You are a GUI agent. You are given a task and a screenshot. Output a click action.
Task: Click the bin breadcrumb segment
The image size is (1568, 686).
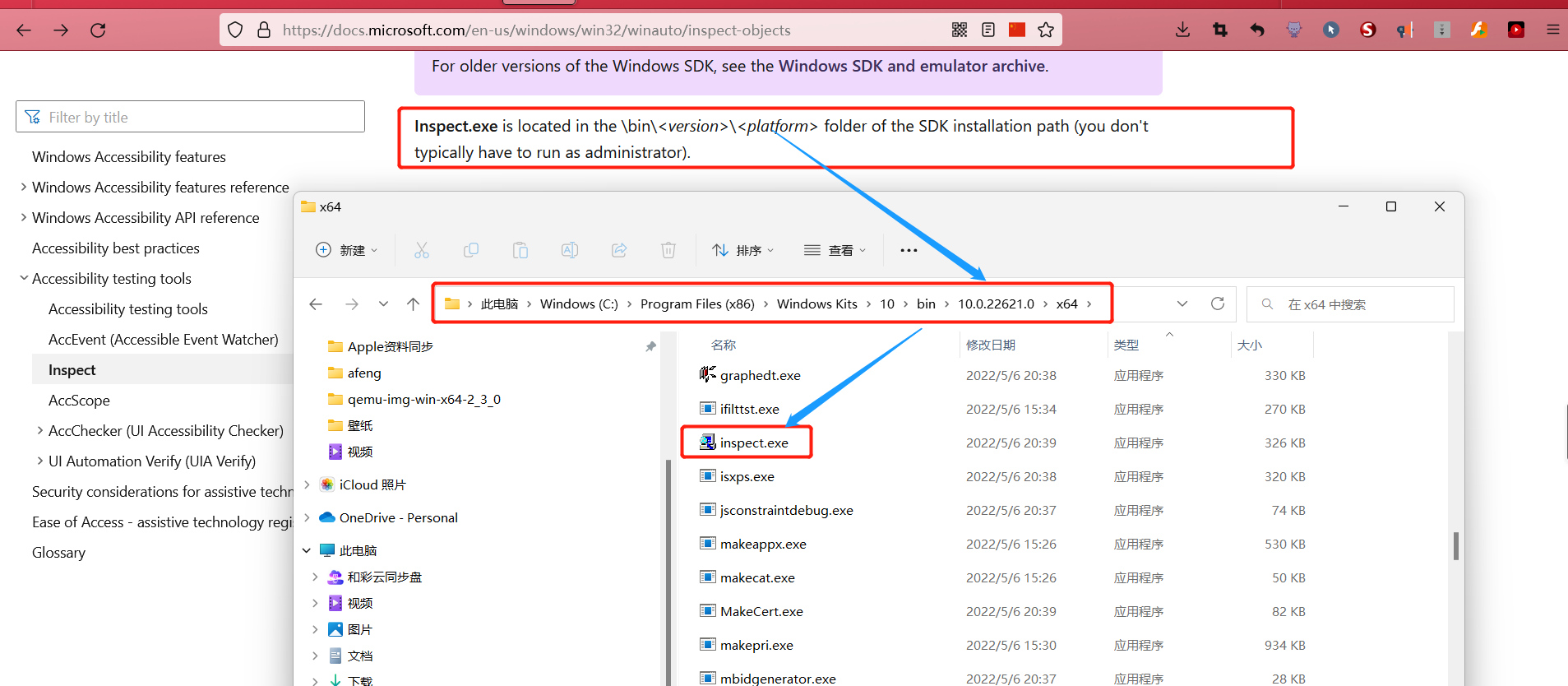[x=926, y=304]
